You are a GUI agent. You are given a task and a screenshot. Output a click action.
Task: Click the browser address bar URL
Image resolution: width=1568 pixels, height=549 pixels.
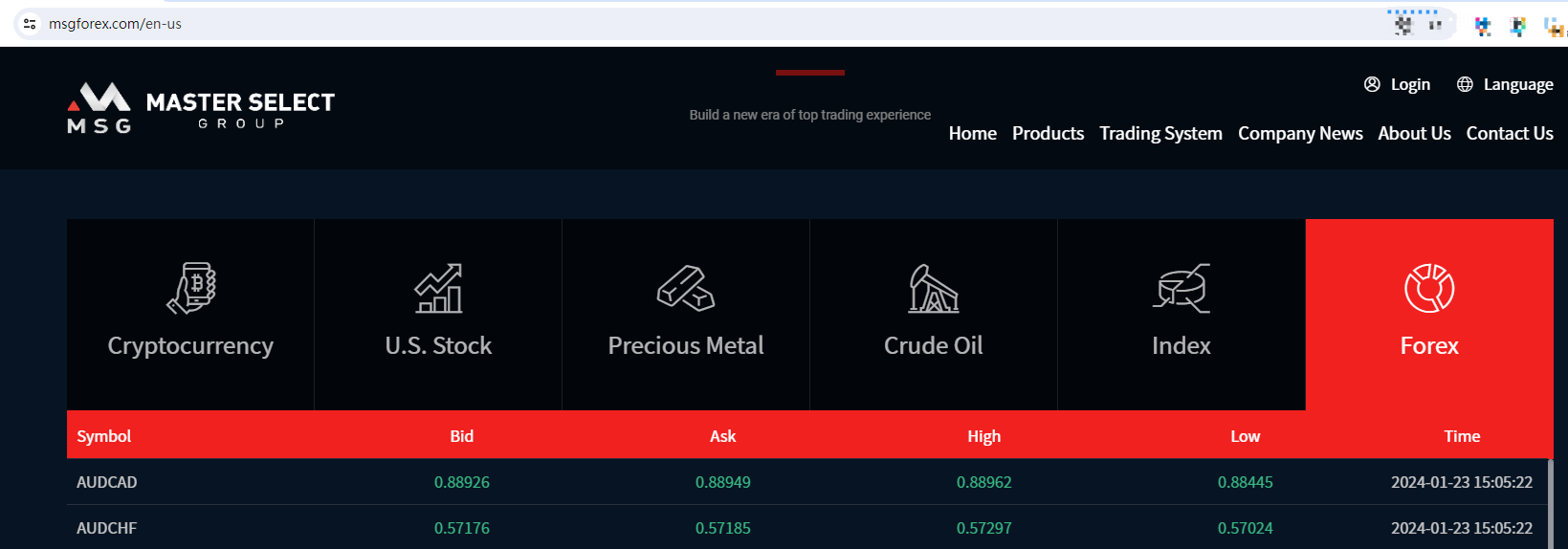tap(115, 24)
